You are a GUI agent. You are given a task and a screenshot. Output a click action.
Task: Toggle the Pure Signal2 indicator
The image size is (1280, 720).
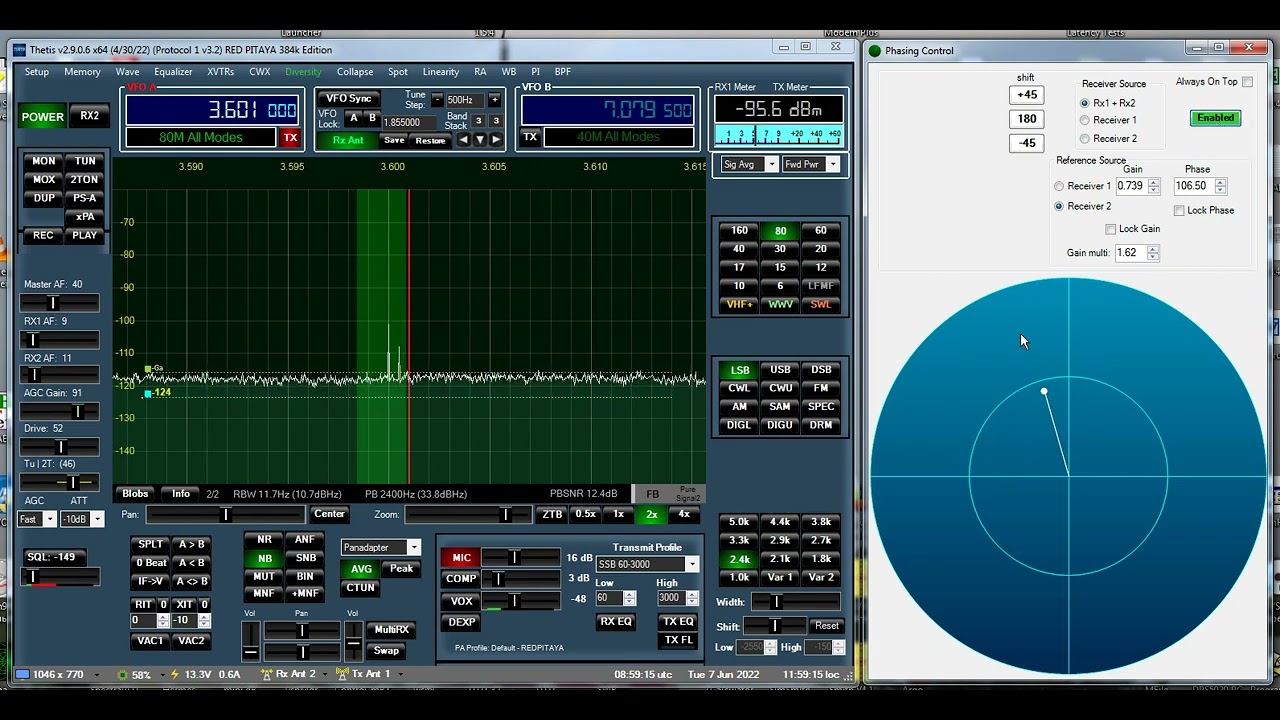(688, 494)
